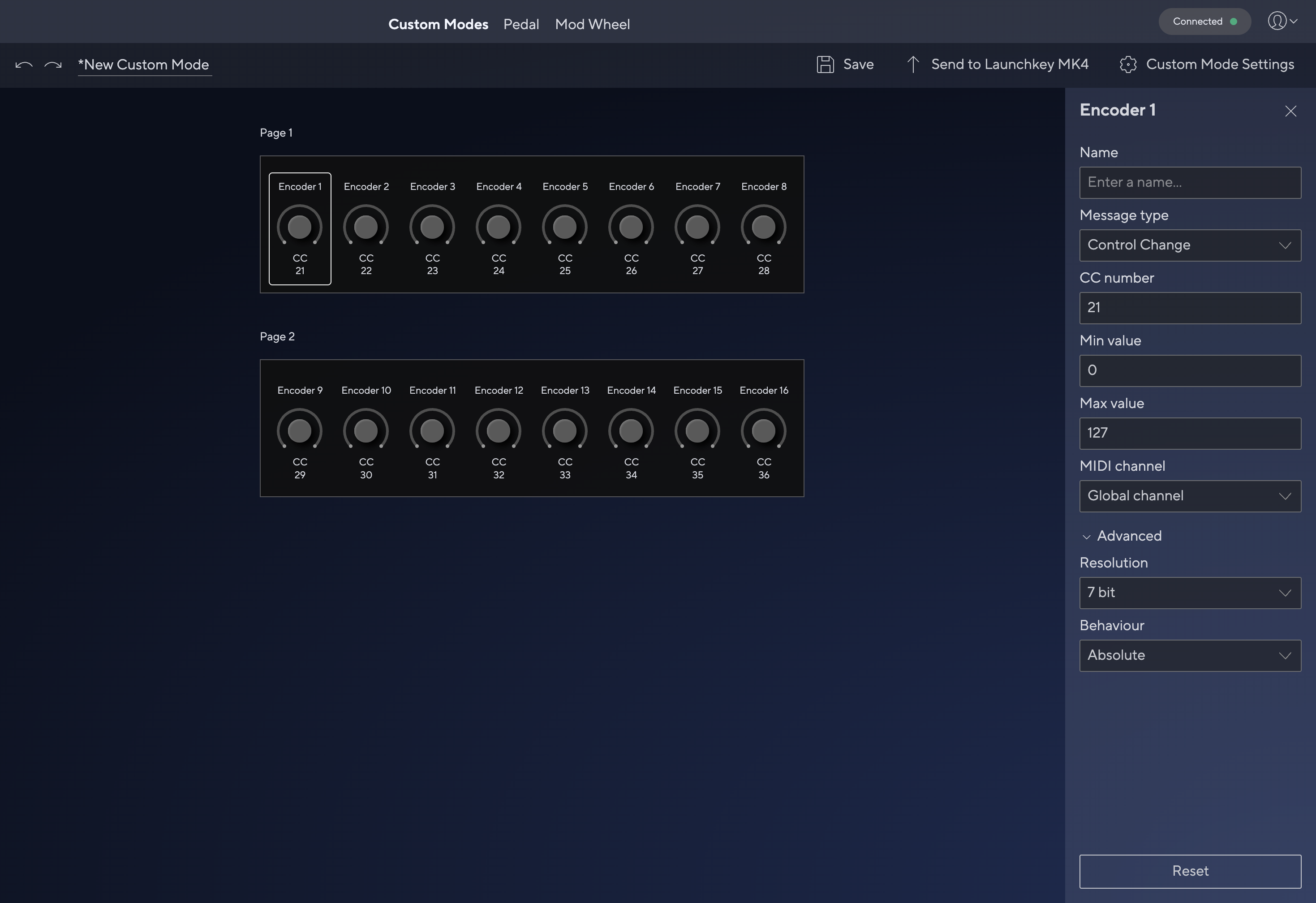
Task: Close the Encoder 1 panel
Action: click(1290, 111)
